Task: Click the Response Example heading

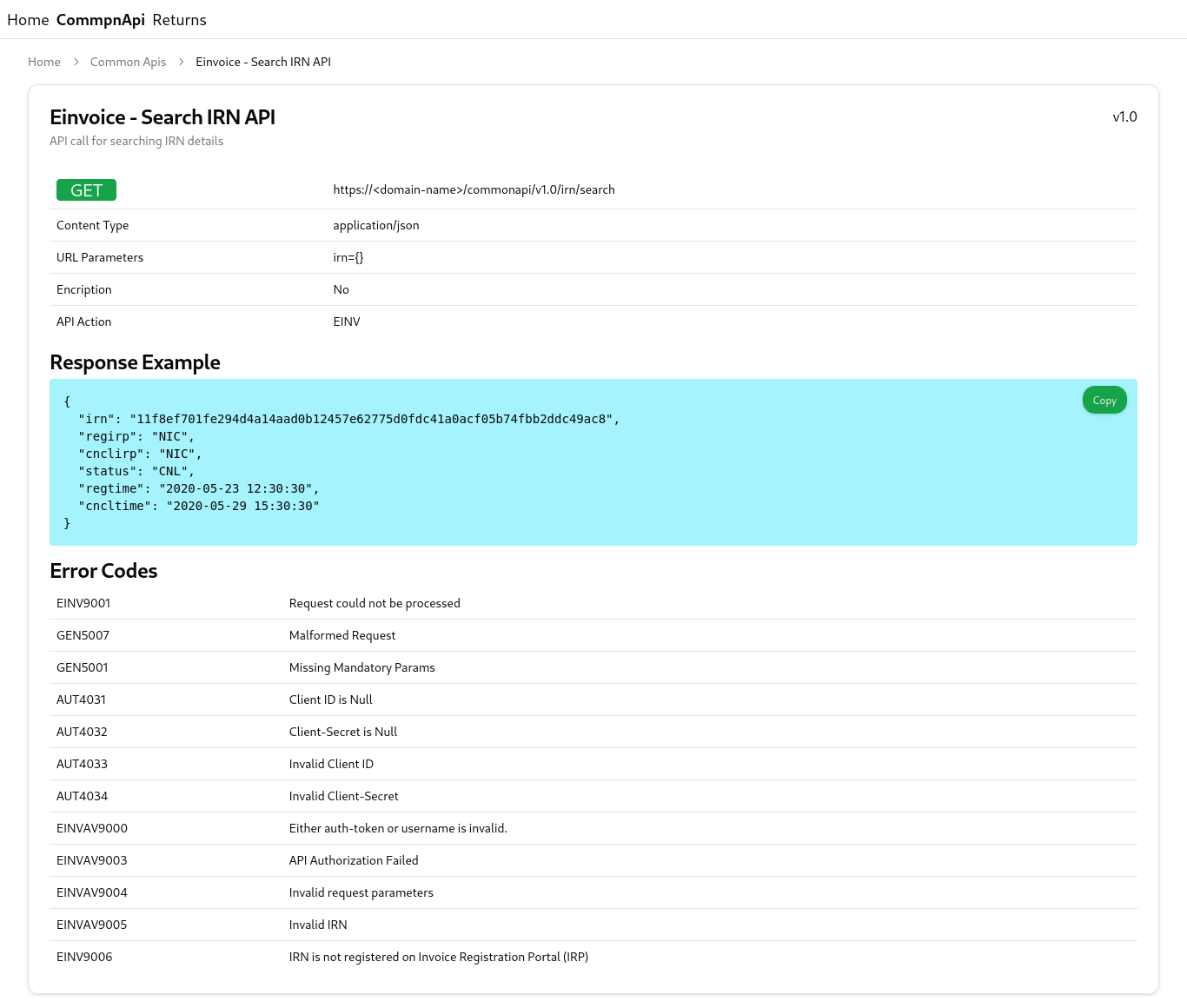Action: pos(135,362)
